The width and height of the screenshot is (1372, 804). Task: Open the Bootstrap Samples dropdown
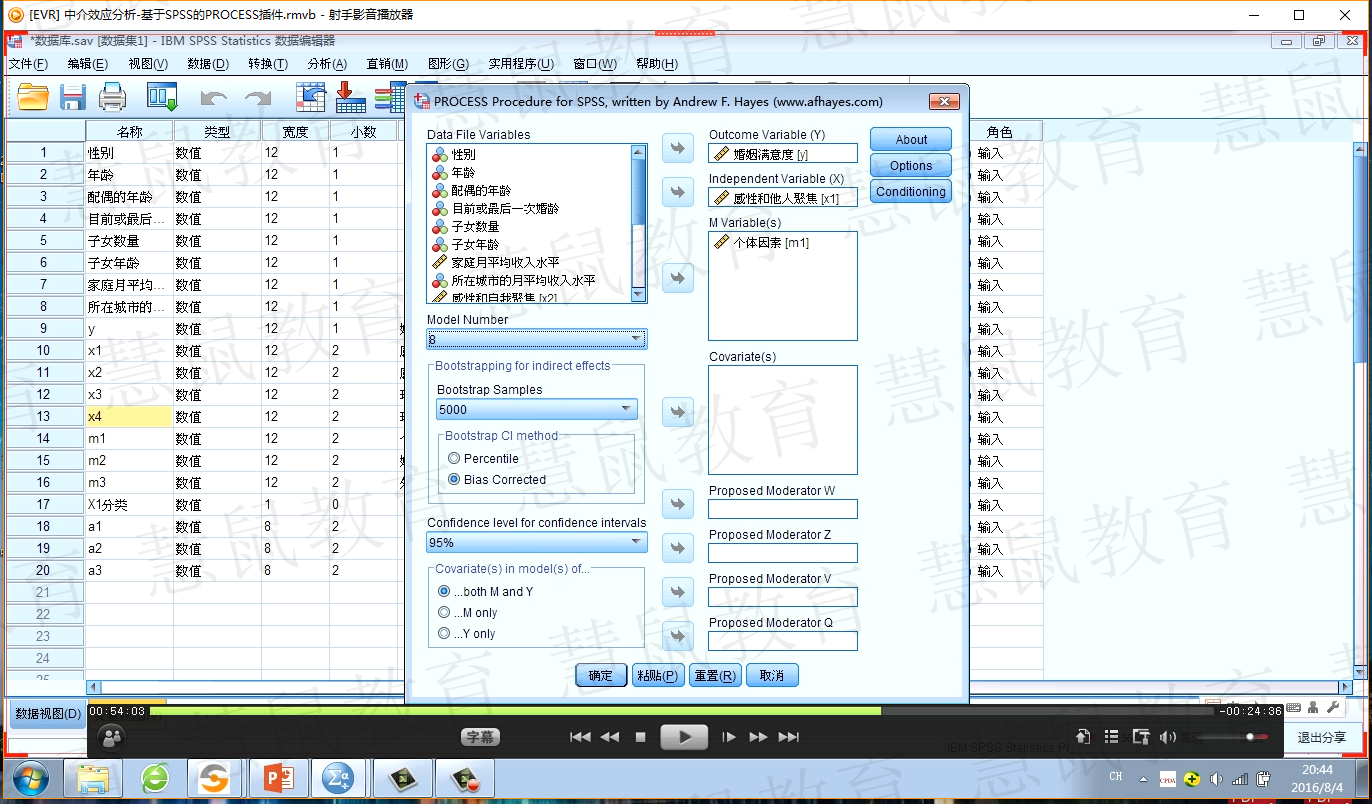click(537, 409)
